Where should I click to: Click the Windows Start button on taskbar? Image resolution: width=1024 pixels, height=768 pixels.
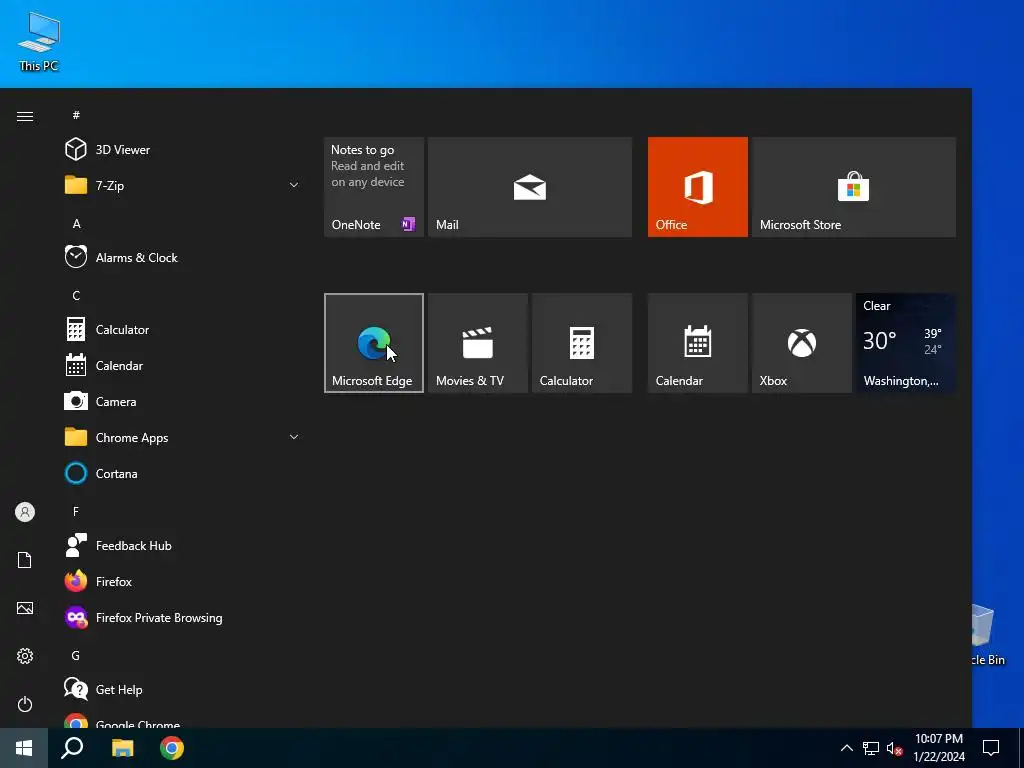[x=24, y=748]
